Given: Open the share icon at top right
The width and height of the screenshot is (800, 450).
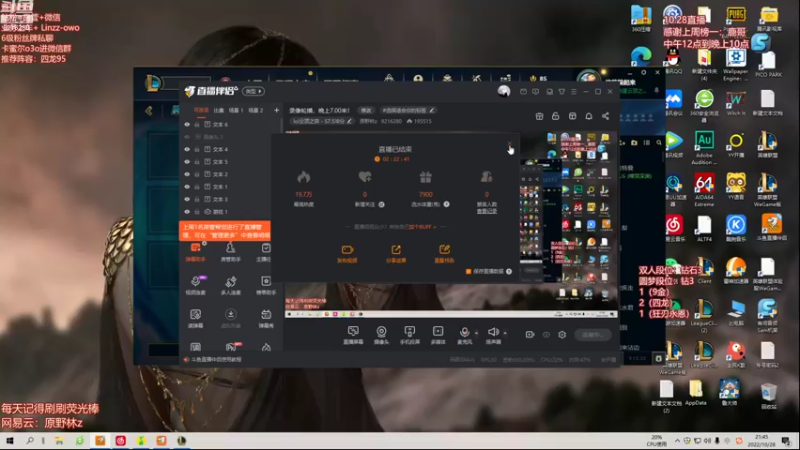Looking at the screenshot, I should click(605, 116).
